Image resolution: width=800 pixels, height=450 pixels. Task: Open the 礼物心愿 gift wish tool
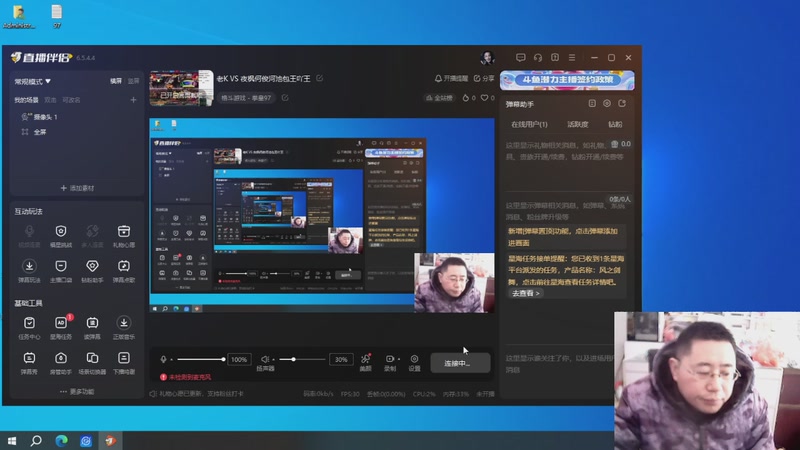(123, 236)
